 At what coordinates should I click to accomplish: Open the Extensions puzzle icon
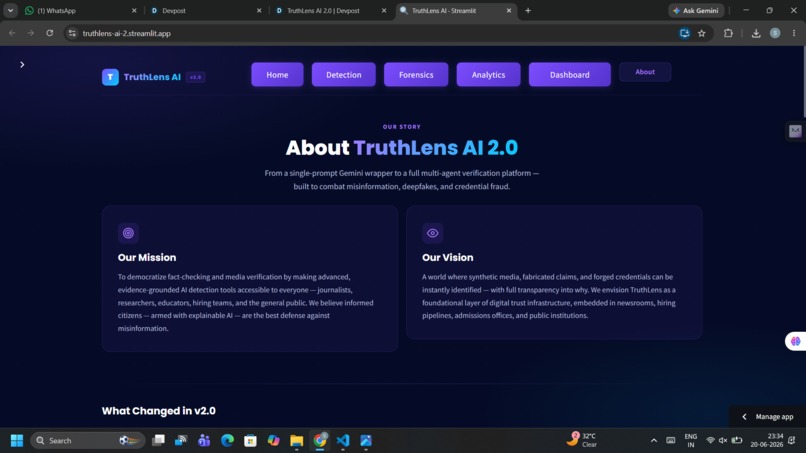pyautogui.click(x=728, y=33)
